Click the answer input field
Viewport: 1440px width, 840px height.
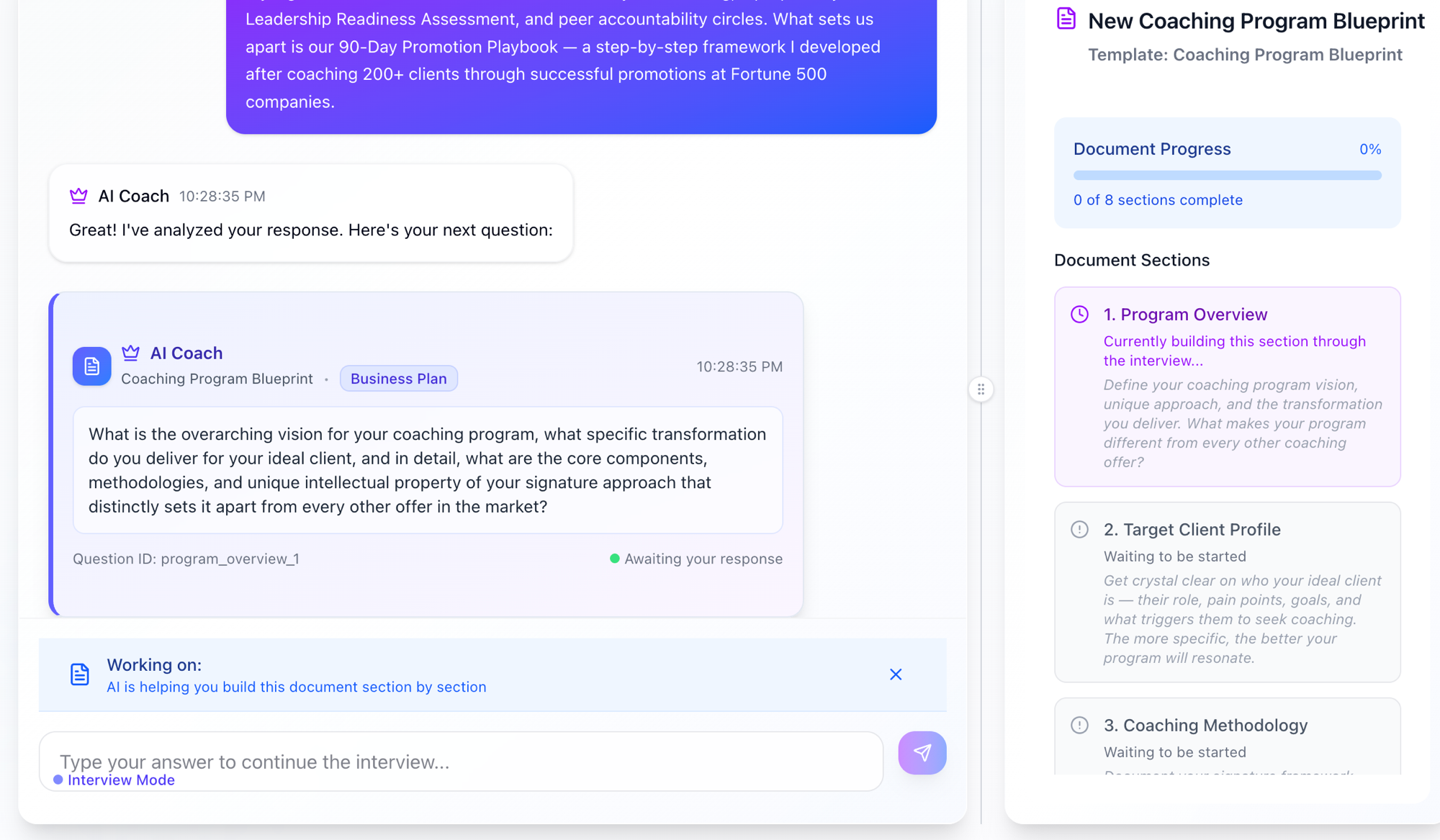pos(461,761)
